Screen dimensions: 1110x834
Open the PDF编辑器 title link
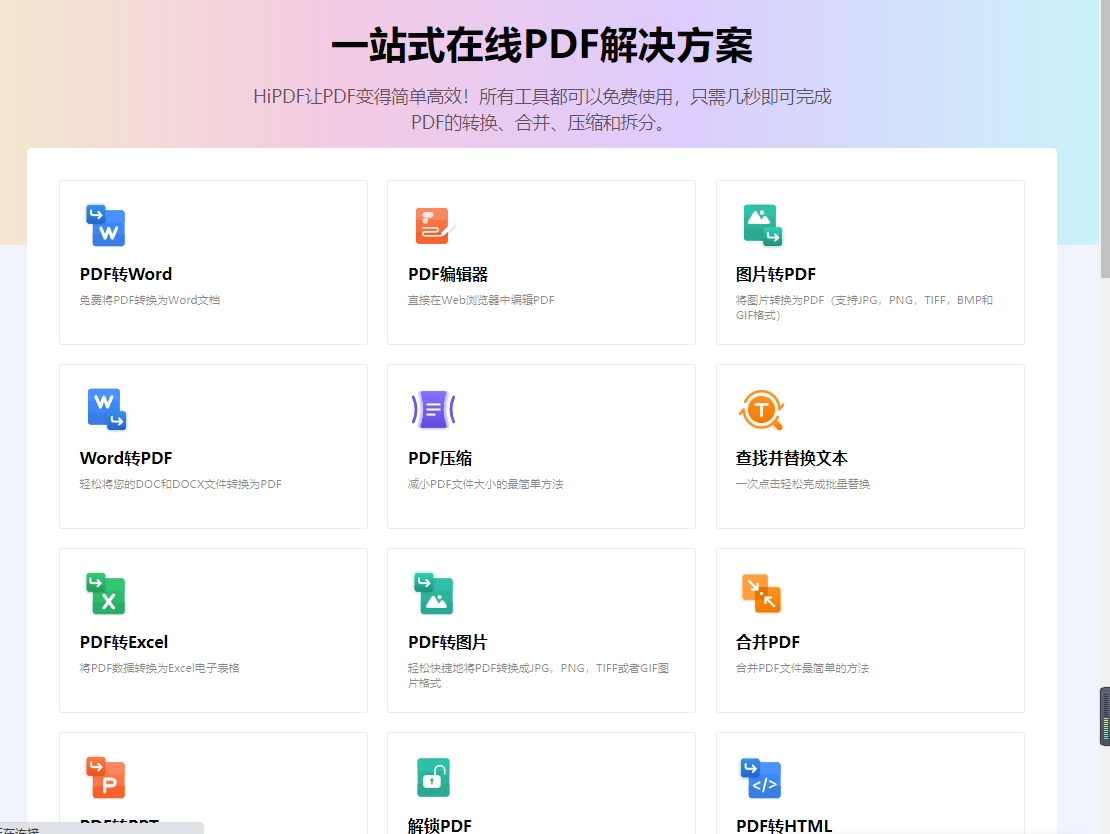(x=448, y=274)
